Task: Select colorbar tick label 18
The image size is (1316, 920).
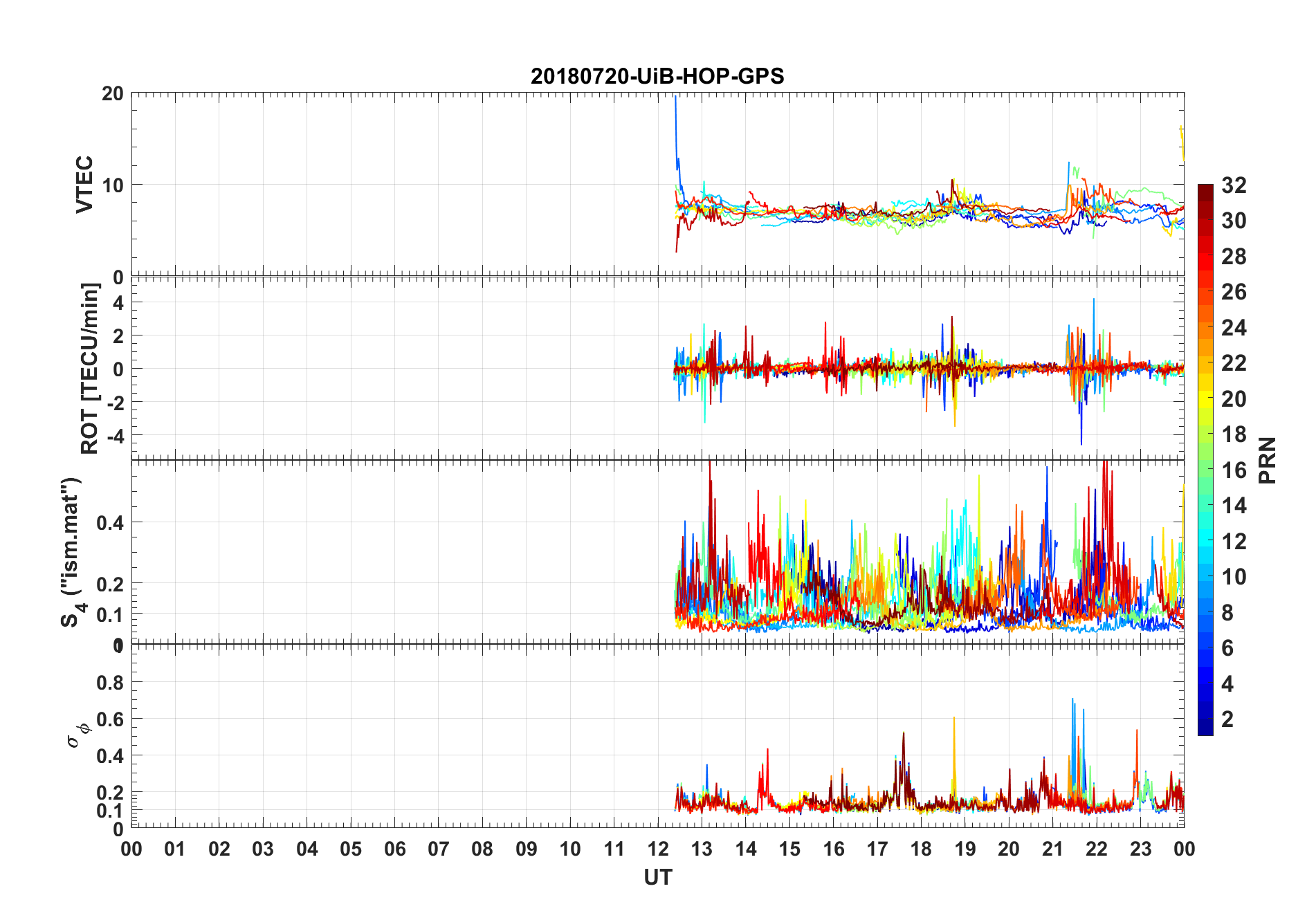Action: (1234, 434)
